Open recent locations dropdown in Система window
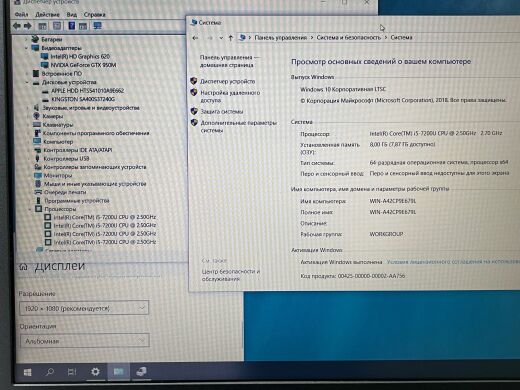520x390 pixels. [221, 38]
